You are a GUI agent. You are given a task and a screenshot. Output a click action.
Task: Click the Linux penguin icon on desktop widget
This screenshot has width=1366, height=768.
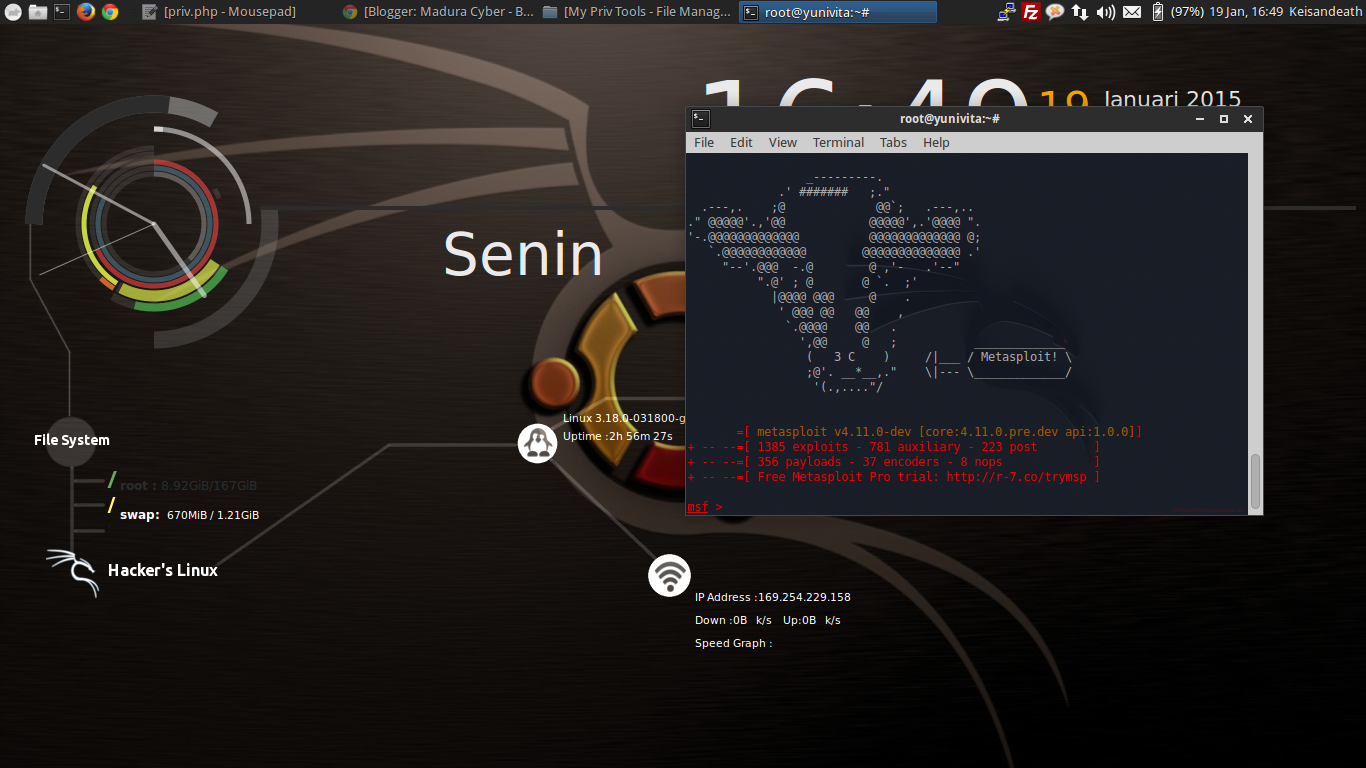[537, 442]
